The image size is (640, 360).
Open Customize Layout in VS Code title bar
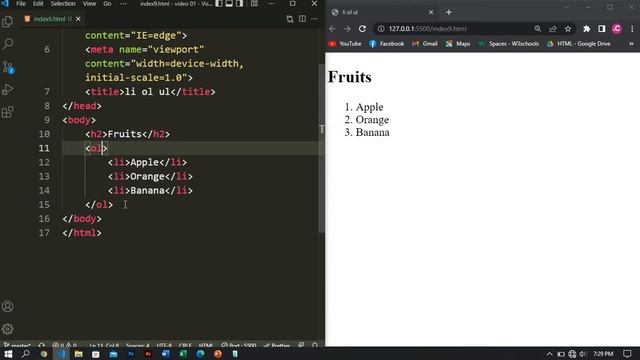(x=254, y=4)
